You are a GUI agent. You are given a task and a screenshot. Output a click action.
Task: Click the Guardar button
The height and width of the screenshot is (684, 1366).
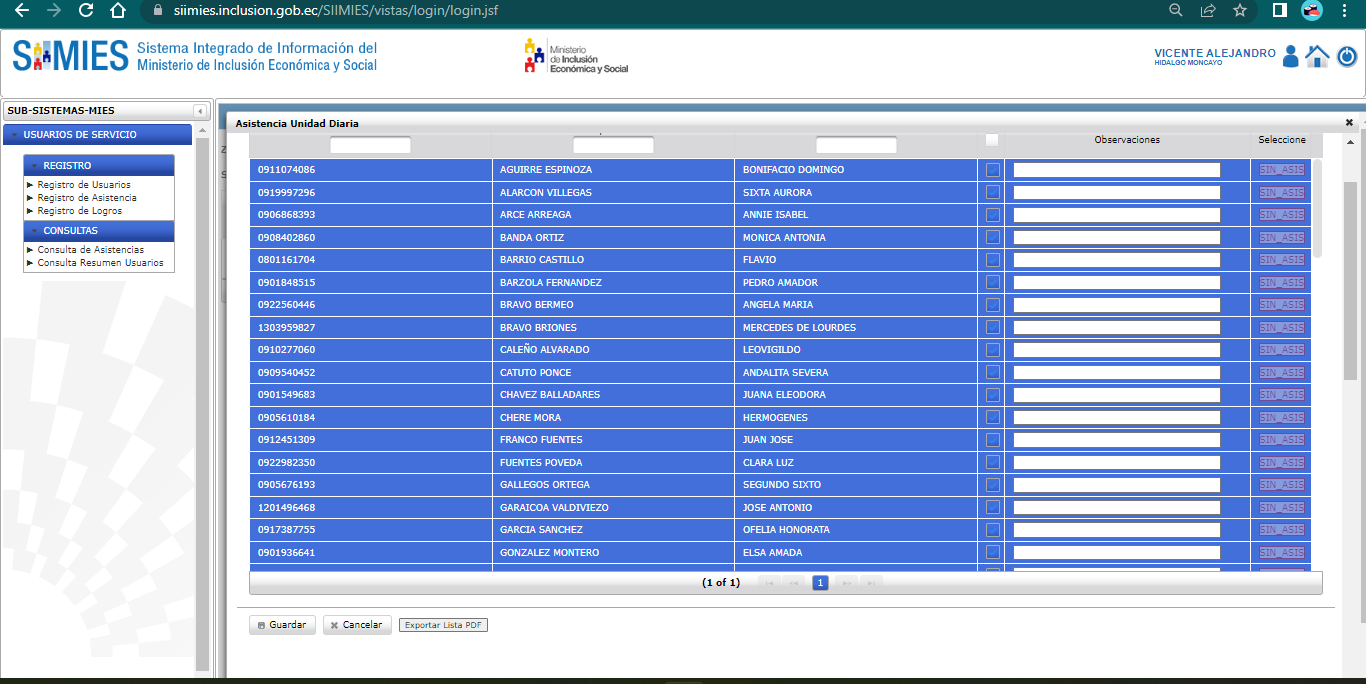[x=281, y=625]
